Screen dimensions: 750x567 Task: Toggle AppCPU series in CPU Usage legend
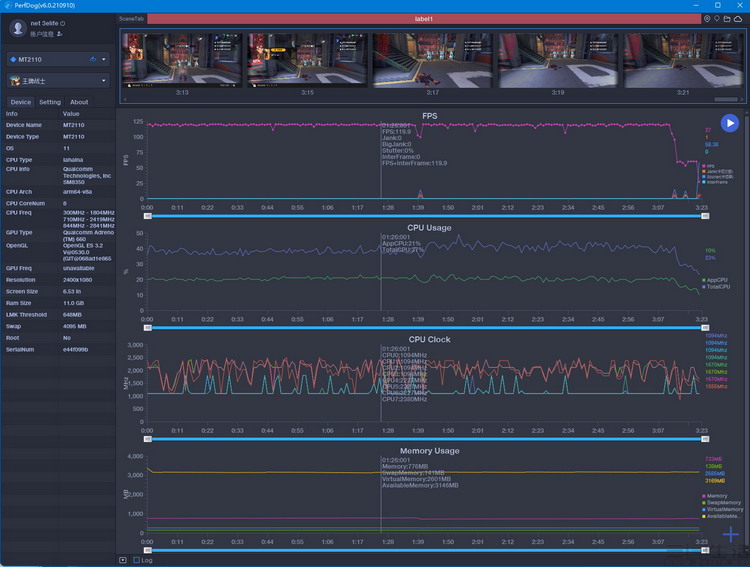click(715, 280)
